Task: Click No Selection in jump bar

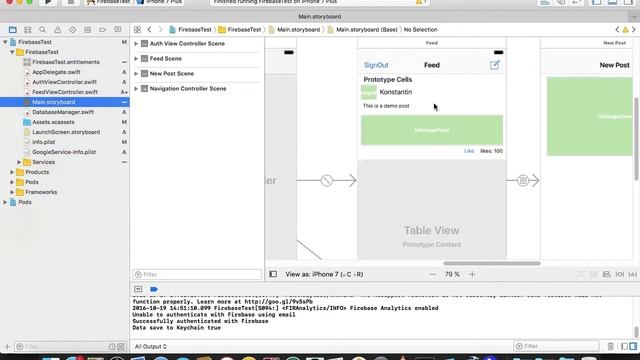Action: pos(420,29)
